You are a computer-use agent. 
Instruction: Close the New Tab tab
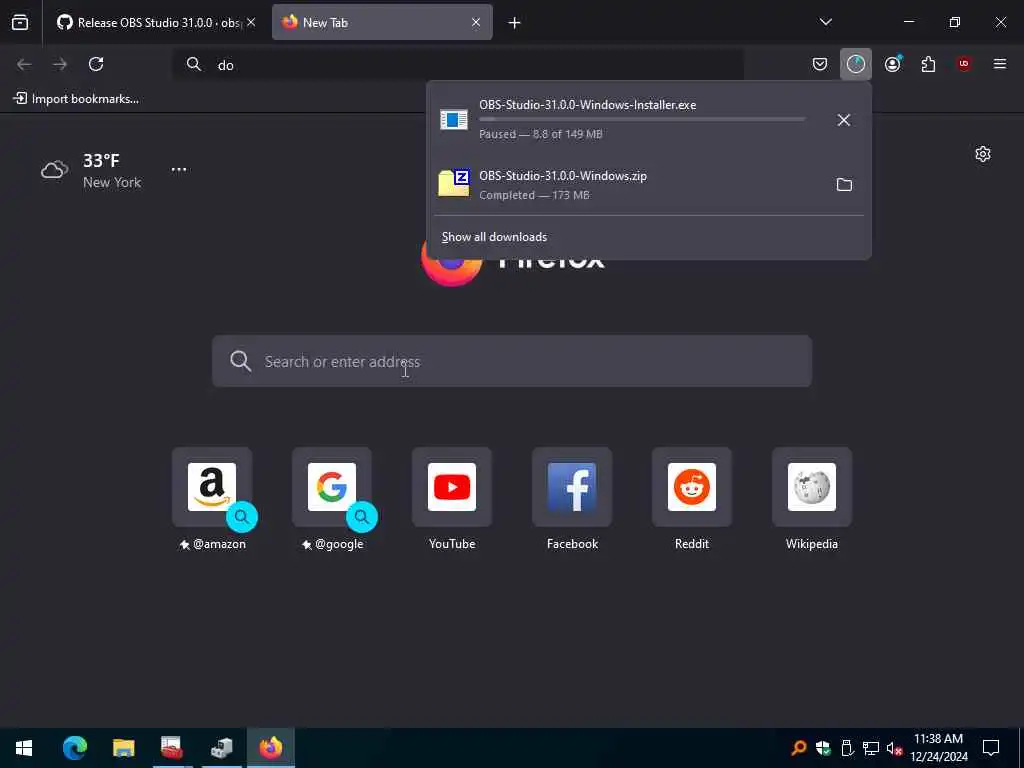[x=476, y=22]
